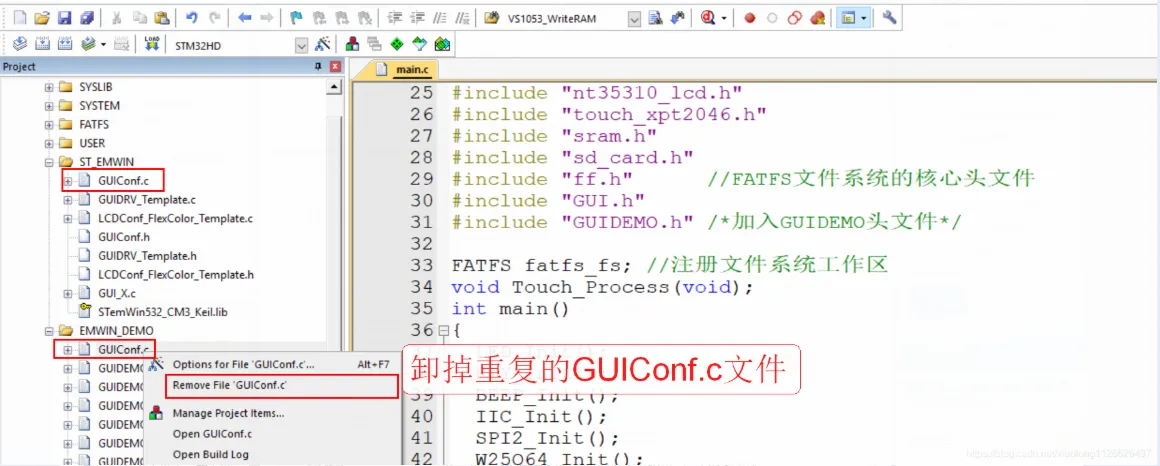Toggle the window layout button in toolbar
The height and width of the screenshot is (466, 1160).
pyautogui.click(x=848, y=18)
